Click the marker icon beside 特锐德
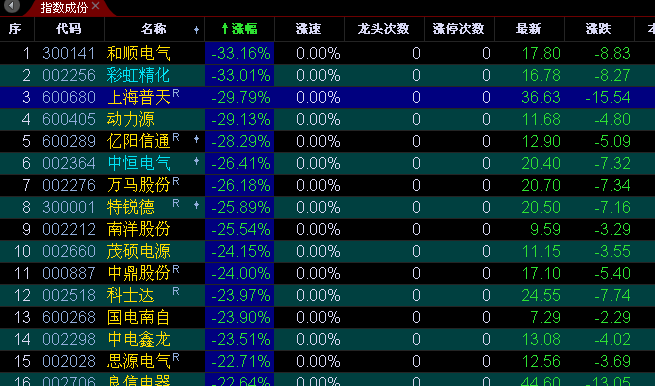 (196, 205)
